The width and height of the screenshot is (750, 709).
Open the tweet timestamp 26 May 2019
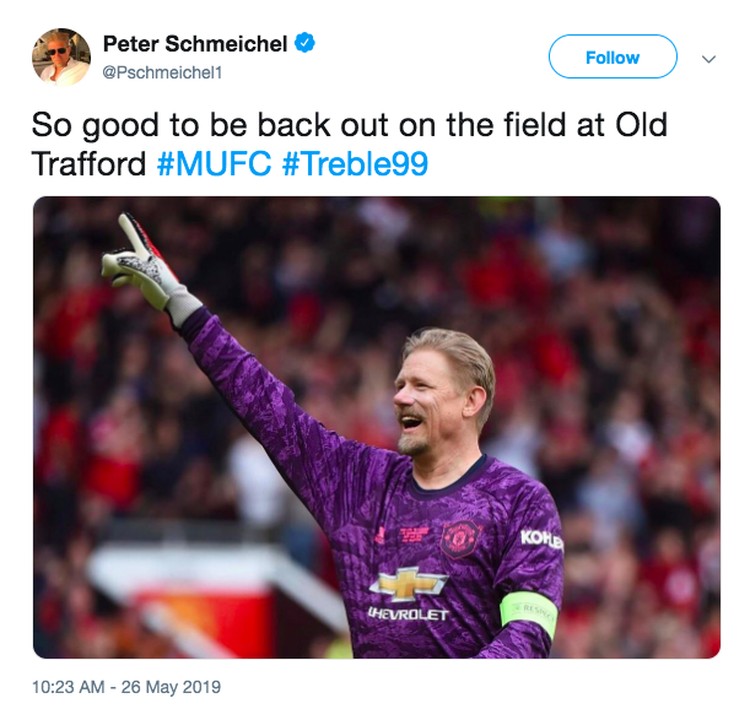click(x=126, y=687)
